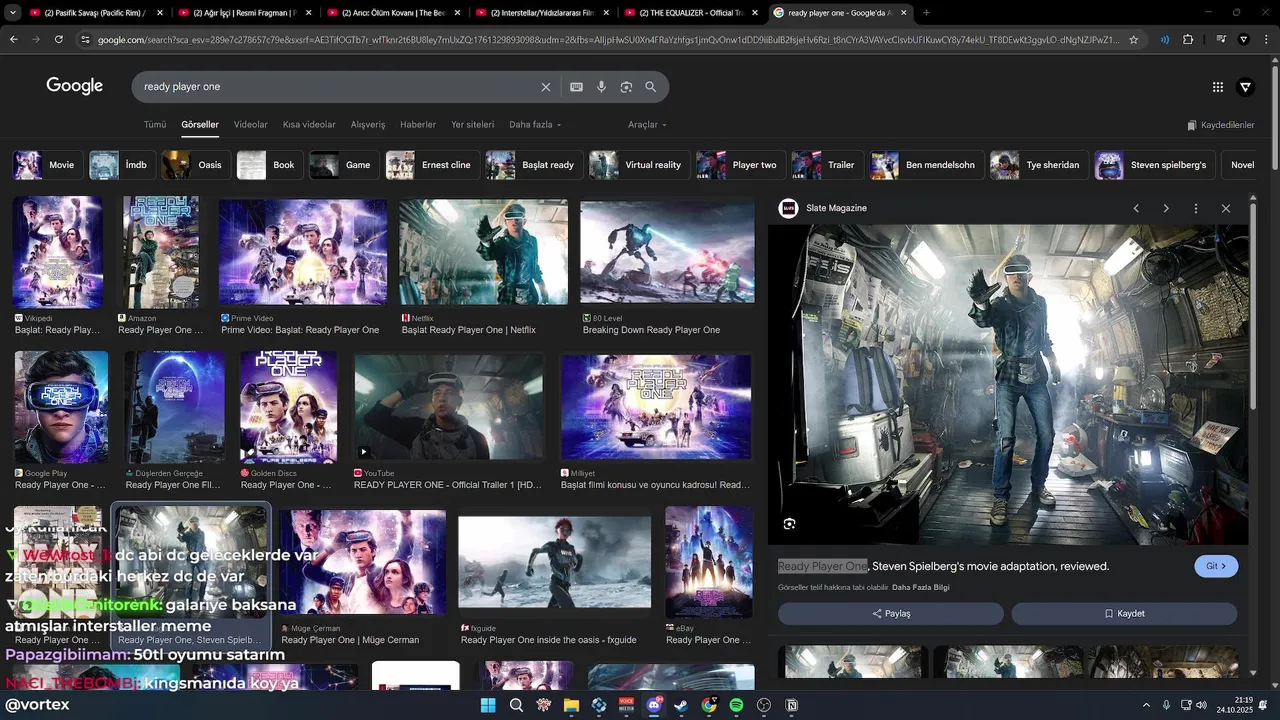Open Windows Start menu
Viewport: 1280px width, 720px height.
[488, 705]
